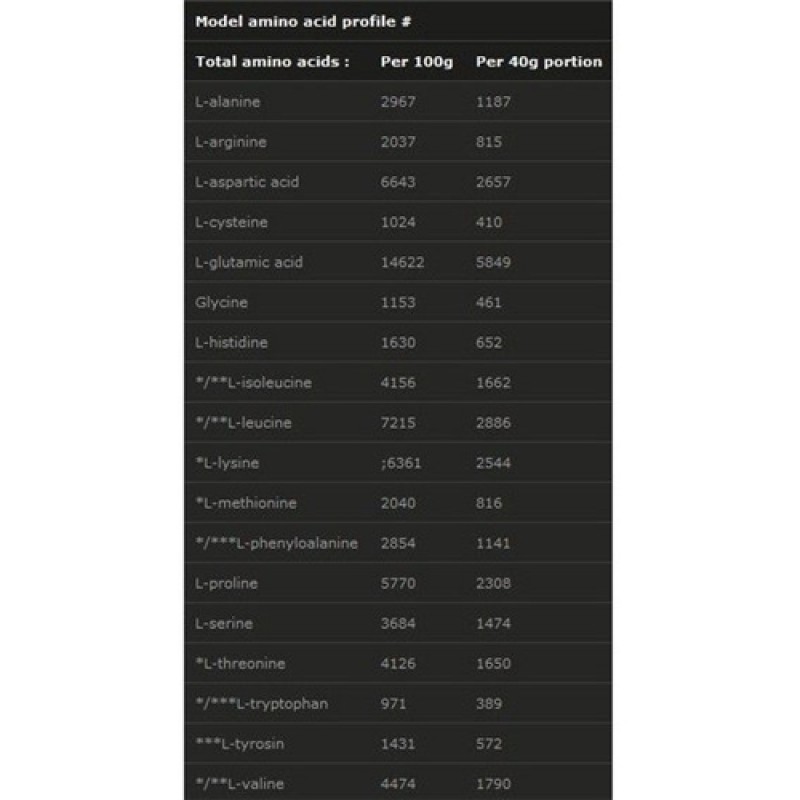Select the L-tryptophan per 100g value 971
The image size is (800, 800).
click(x=394, y=703)
